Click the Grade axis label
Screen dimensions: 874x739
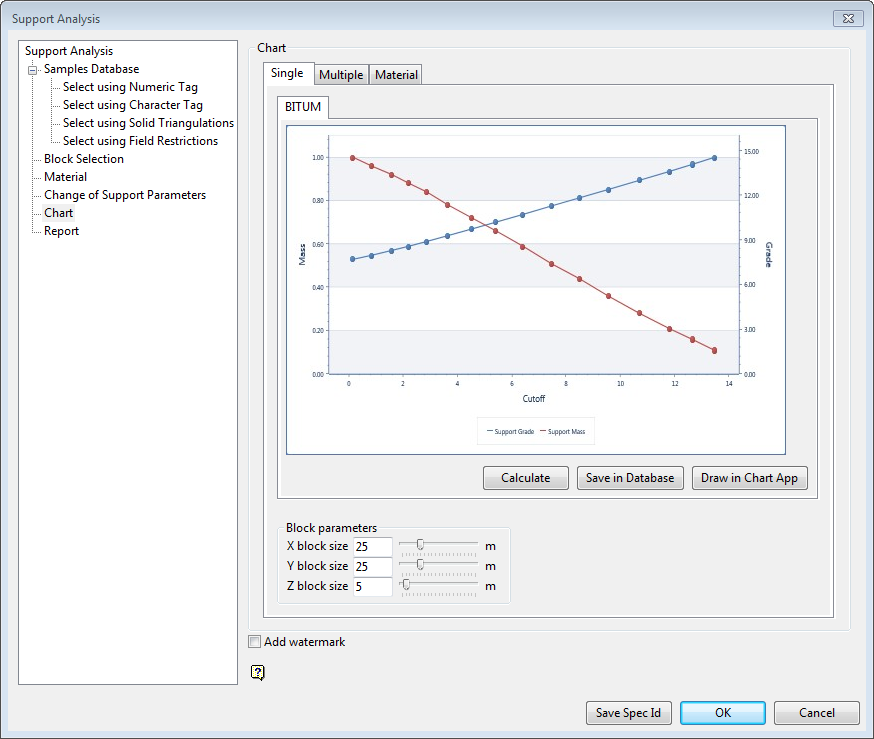pos(768,254)
